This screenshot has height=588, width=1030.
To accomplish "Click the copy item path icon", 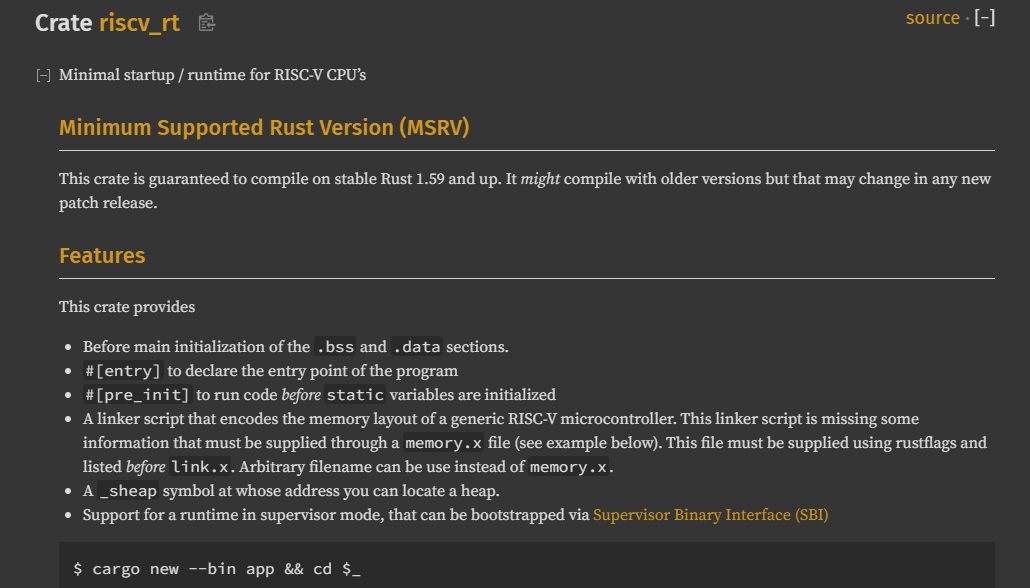I will [x=207, y=23].
